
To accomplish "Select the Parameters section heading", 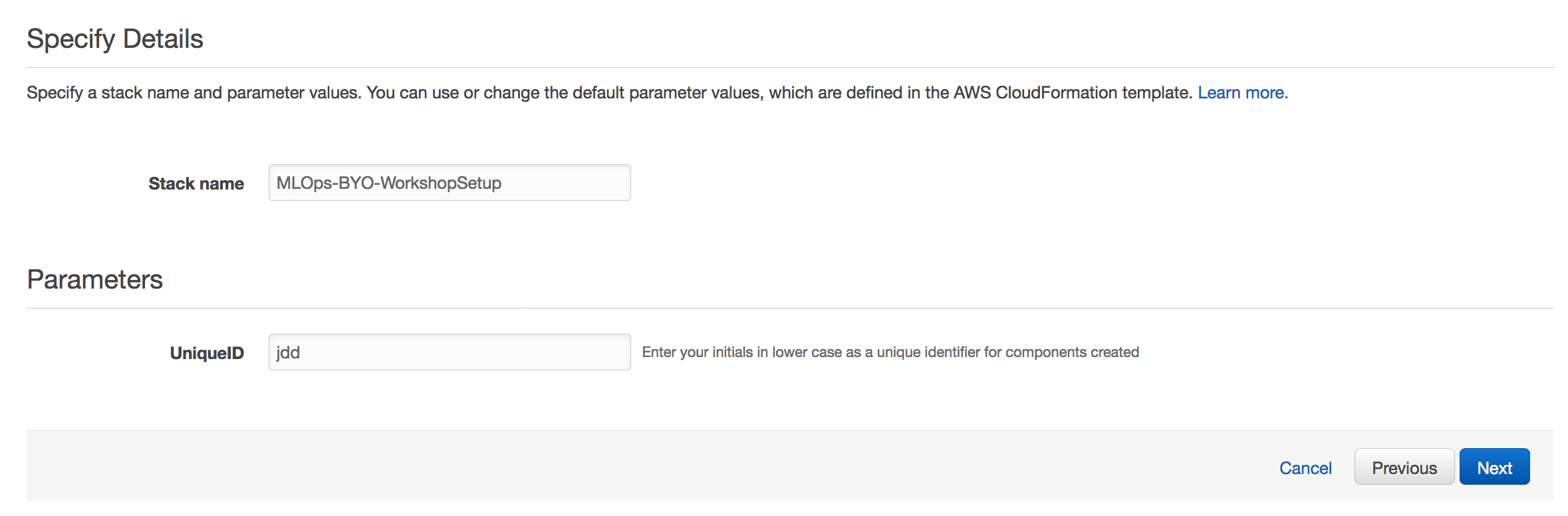I will click(94, 279).
